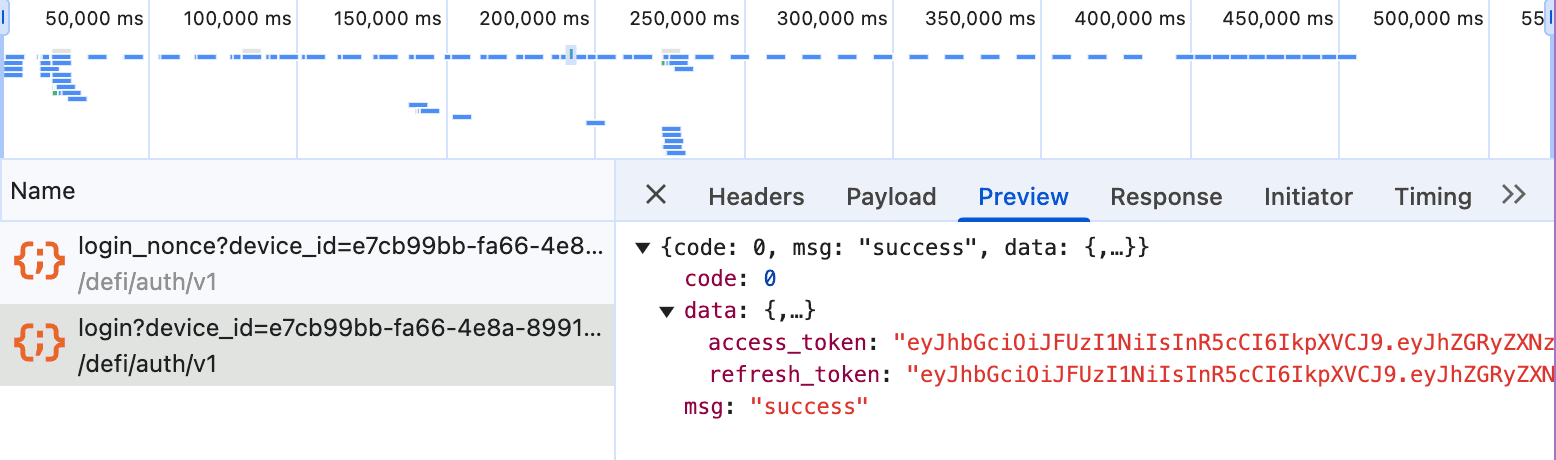Click the JSON icon beside the login_nonce request
This screenshot has width=1556, height=460.
pyautogui.click(x=39, y=262)
